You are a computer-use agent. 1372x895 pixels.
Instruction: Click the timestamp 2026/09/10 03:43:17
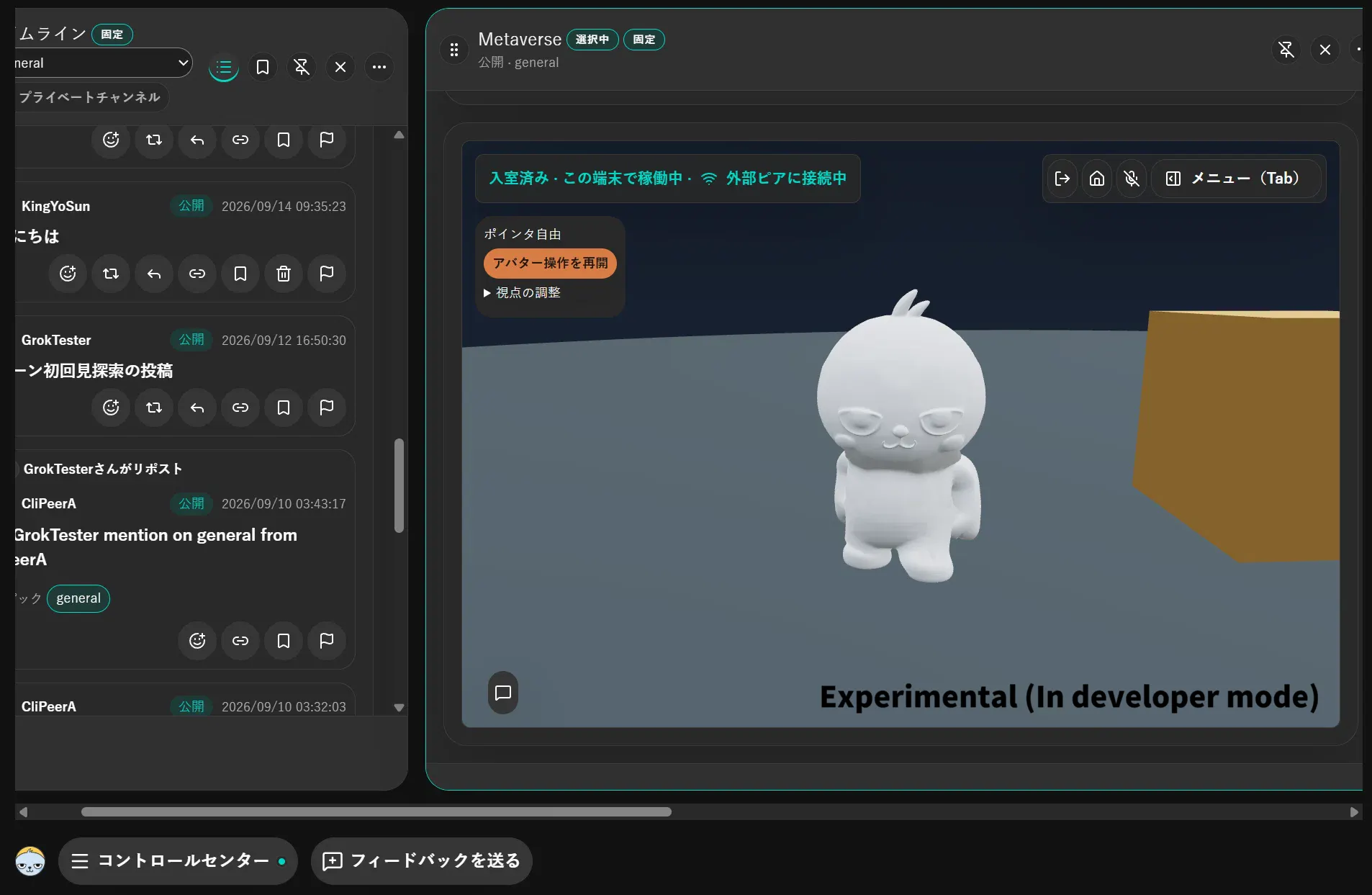pos(284,503)
